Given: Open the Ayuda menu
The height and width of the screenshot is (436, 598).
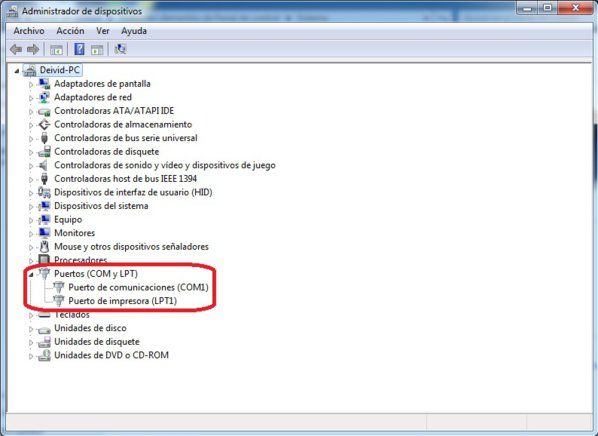Looking at the screenshot, I should tap(134, 31).
